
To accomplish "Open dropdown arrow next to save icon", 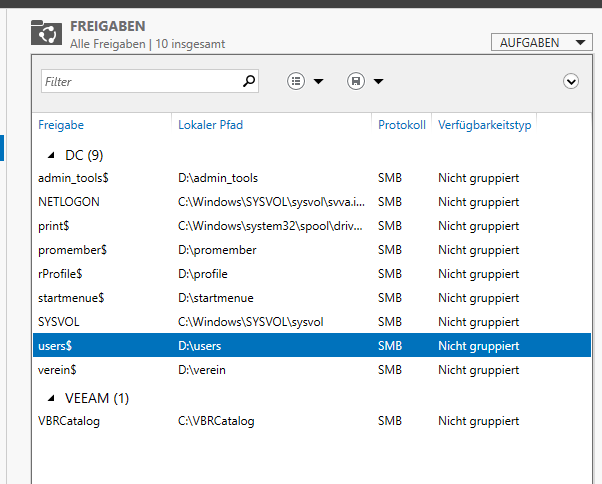I will (379, 81).
